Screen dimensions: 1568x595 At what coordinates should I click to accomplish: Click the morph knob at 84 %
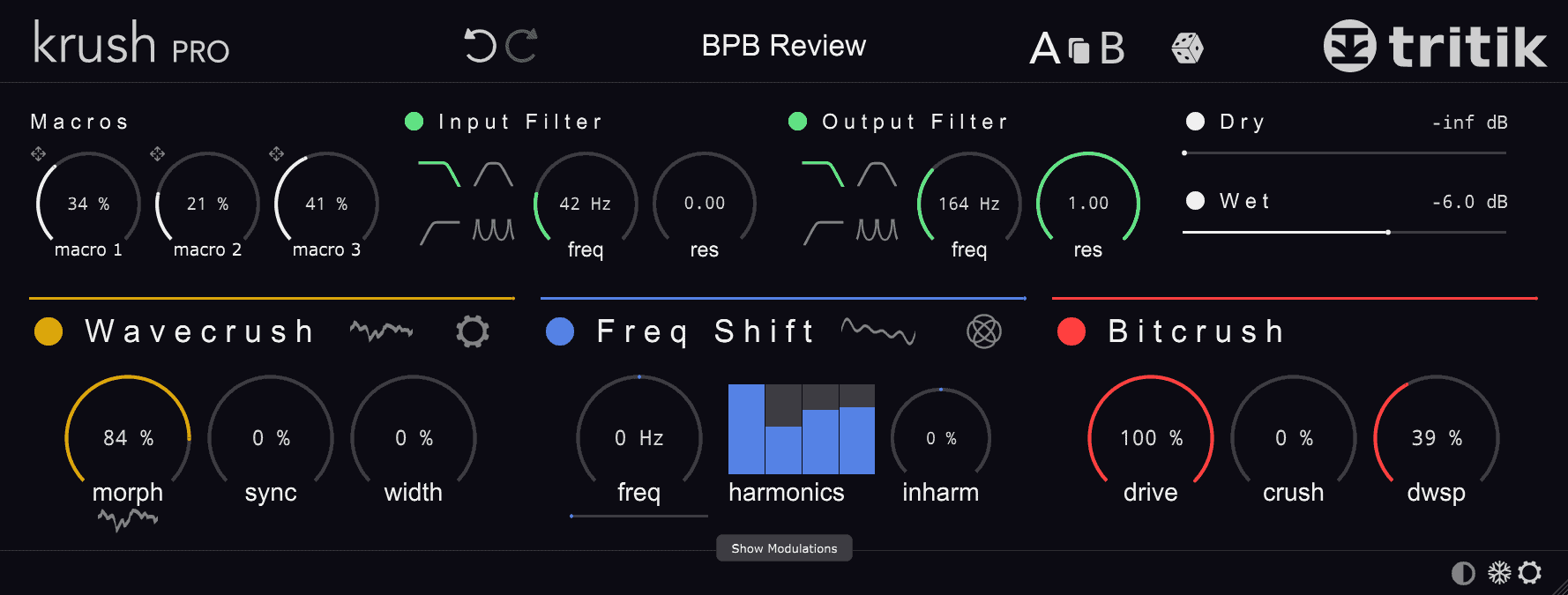click(128, 437)
